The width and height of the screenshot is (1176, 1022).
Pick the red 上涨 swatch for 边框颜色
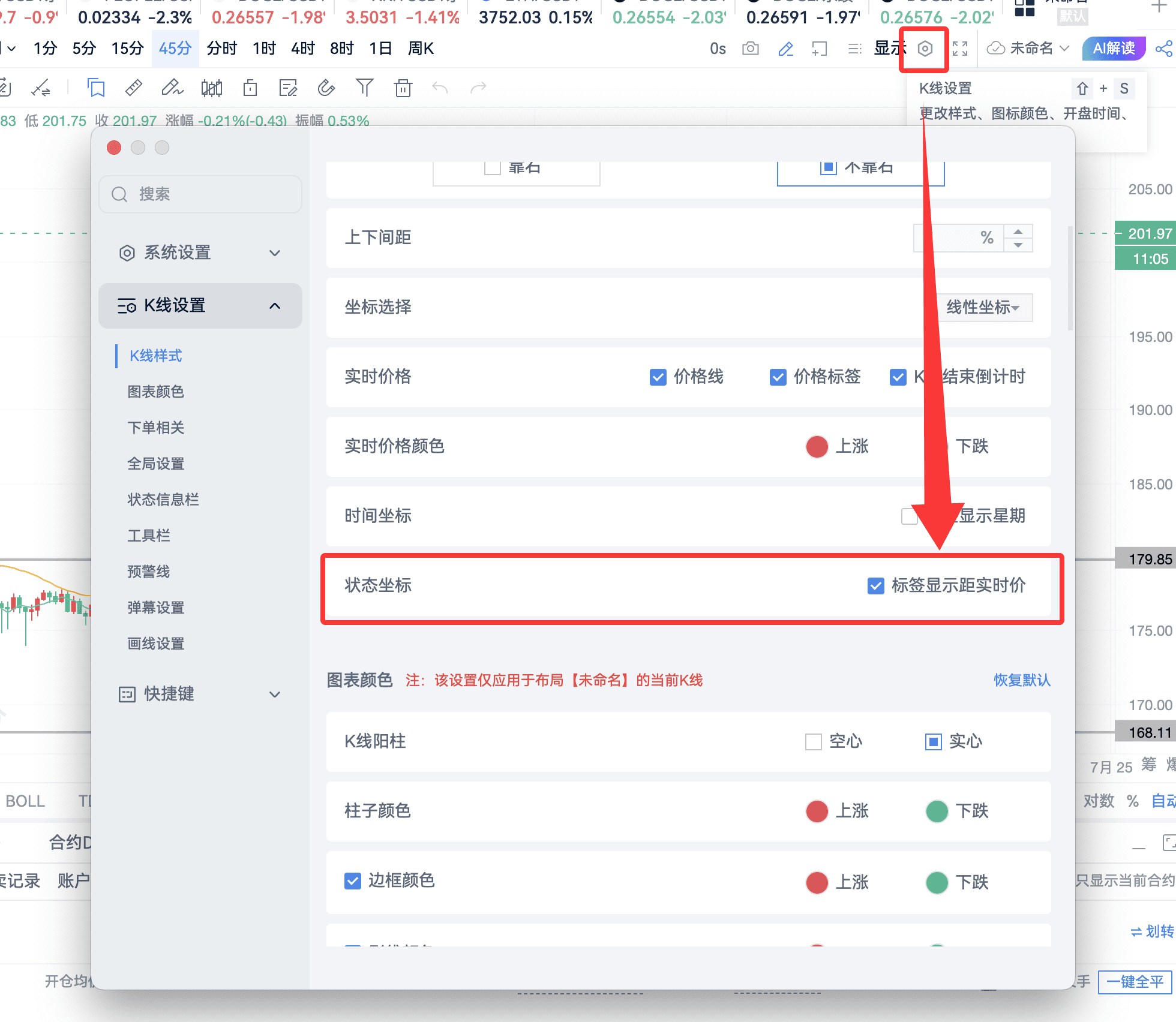coord(817,883)
